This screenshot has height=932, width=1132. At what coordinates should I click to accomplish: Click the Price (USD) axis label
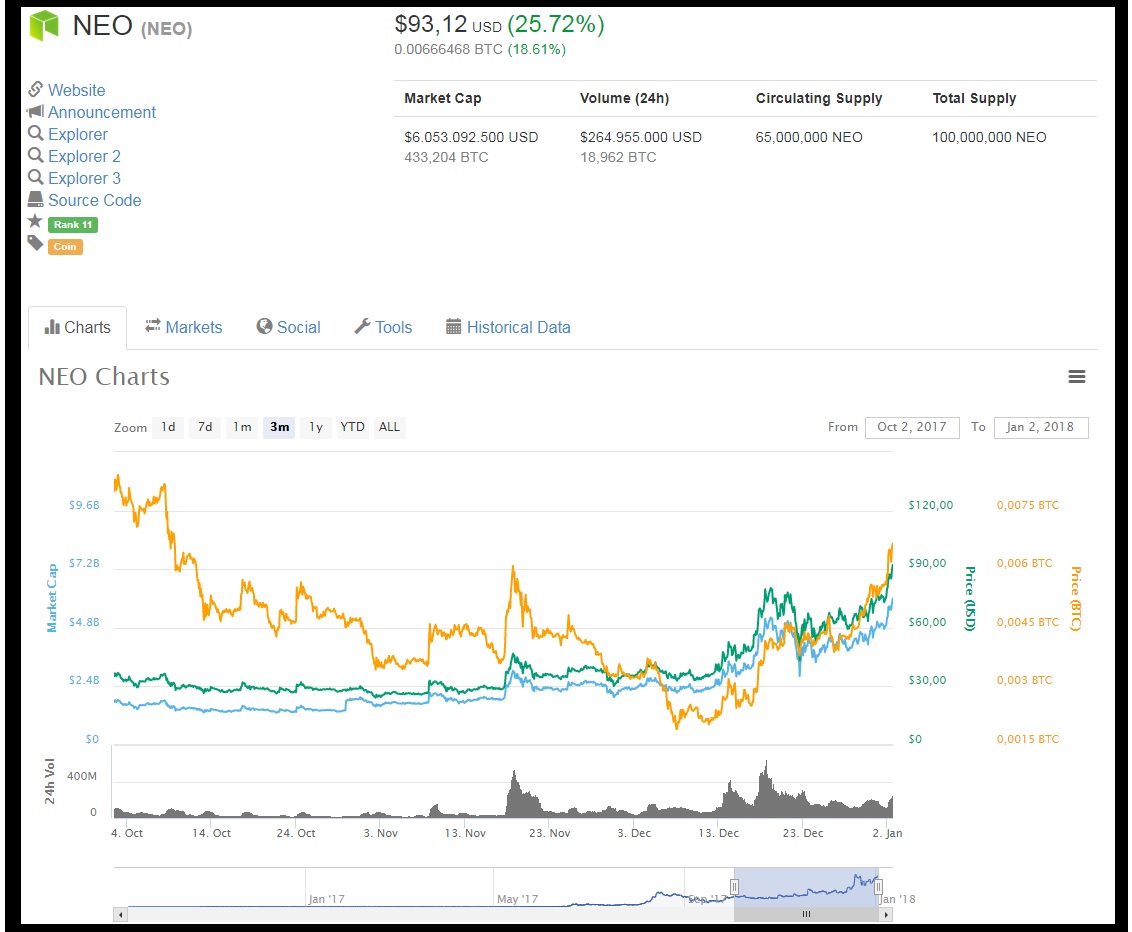click(x=970, y=598)
